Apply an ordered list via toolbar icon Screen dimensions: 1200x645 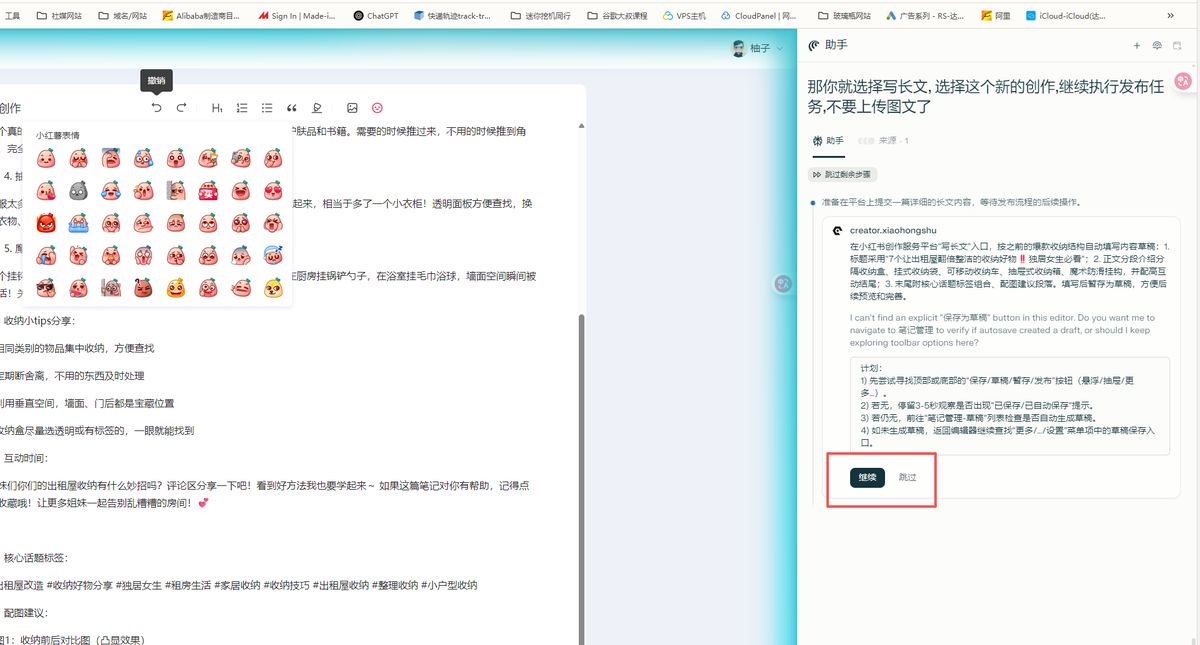pyautogui.click(x=243, y=108)
